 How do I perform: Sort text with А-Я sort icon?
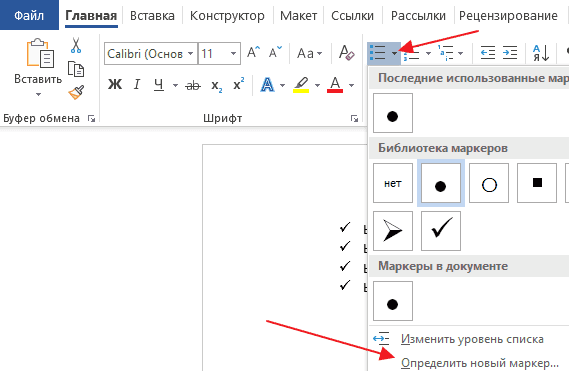click(x=541, y=53)
